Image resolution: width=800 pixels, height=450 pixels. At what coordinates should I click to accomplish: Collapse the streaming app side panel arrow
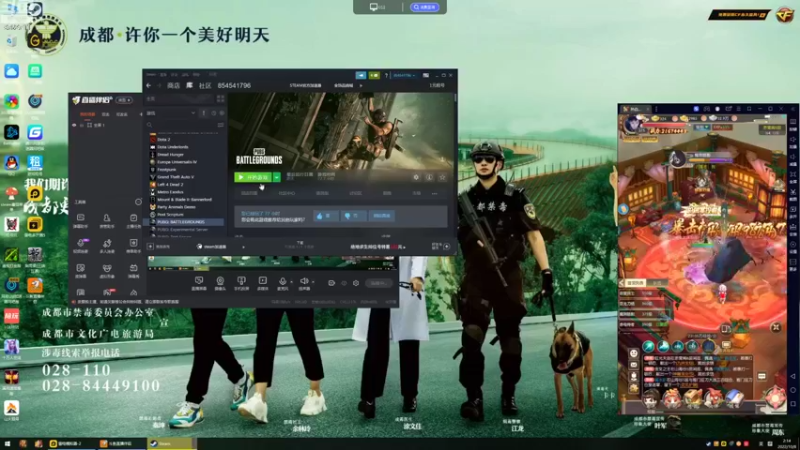point(141,114)
